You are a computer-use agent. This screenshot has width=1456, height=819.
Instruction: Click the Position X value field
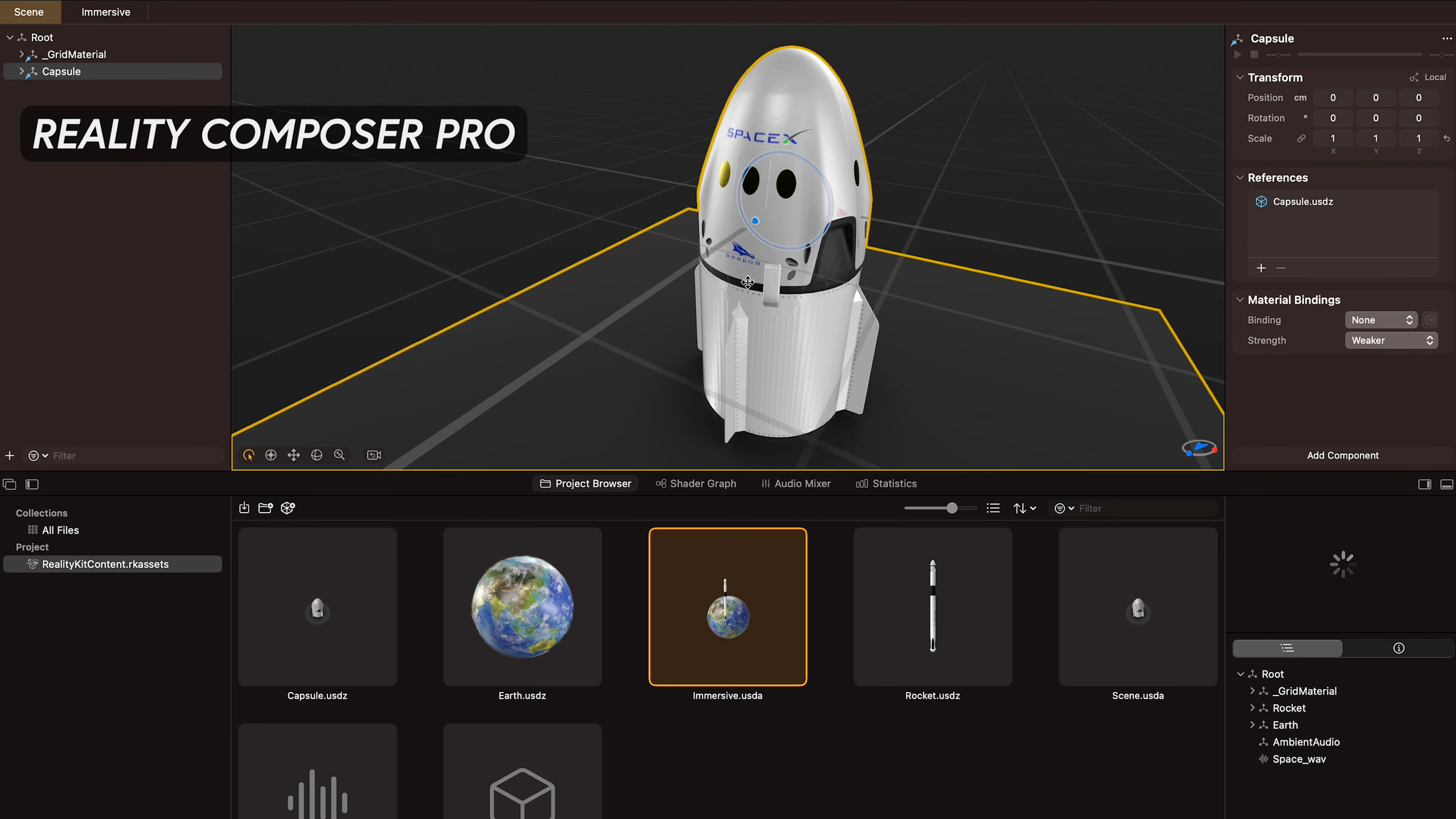1333,98
